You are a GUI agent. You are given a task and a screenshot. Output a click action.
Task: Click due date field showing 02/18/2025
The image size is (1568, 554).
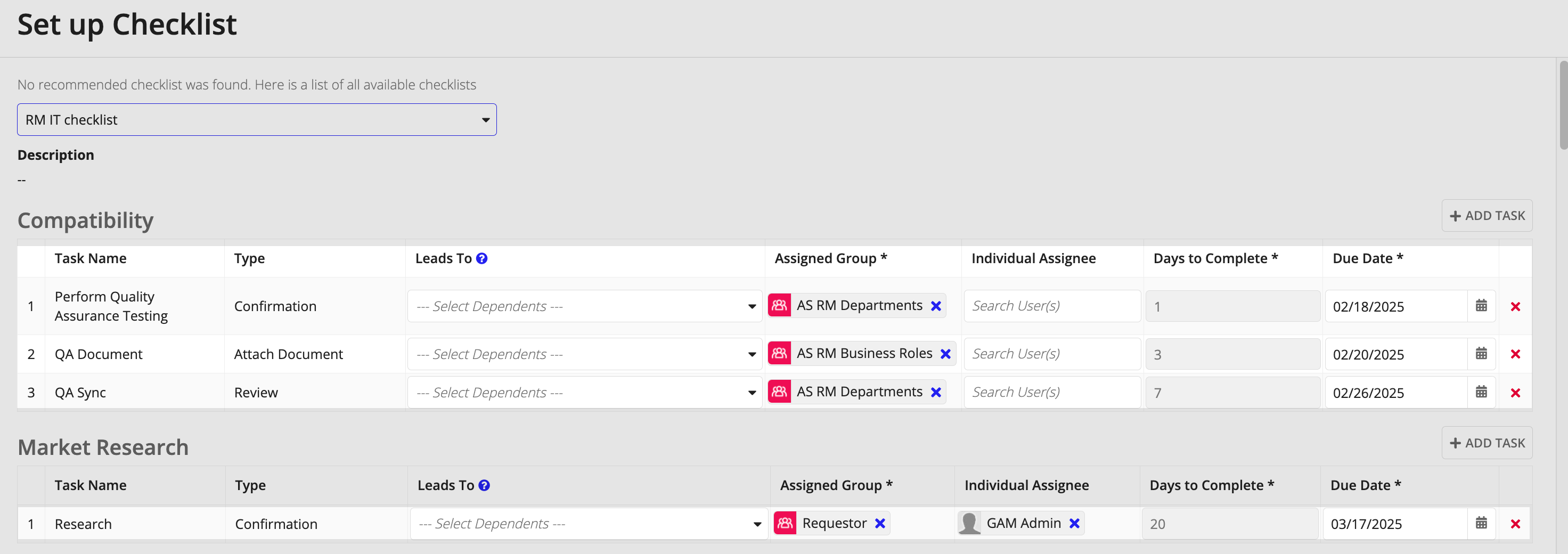pyautogui.click(x=1396, y=306)
